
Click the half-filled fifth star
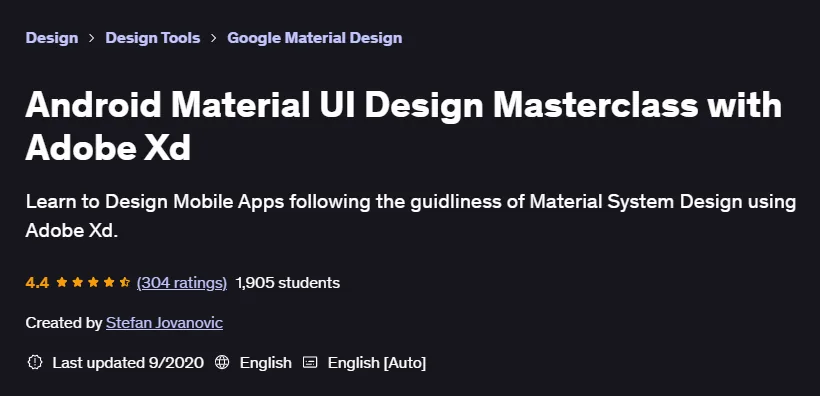(x=124, y=282)
